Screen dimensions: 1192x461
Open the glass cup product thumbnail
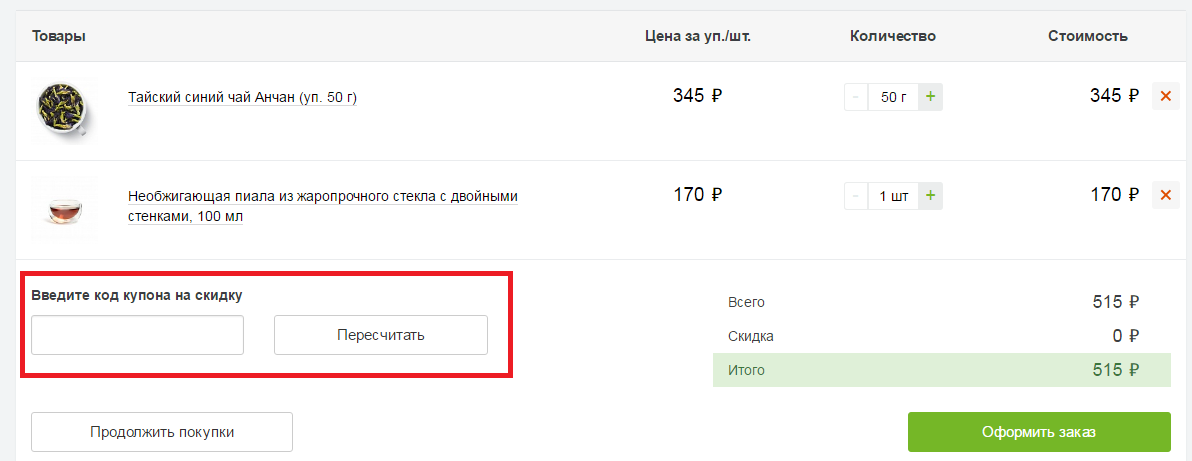coord(64,208)
